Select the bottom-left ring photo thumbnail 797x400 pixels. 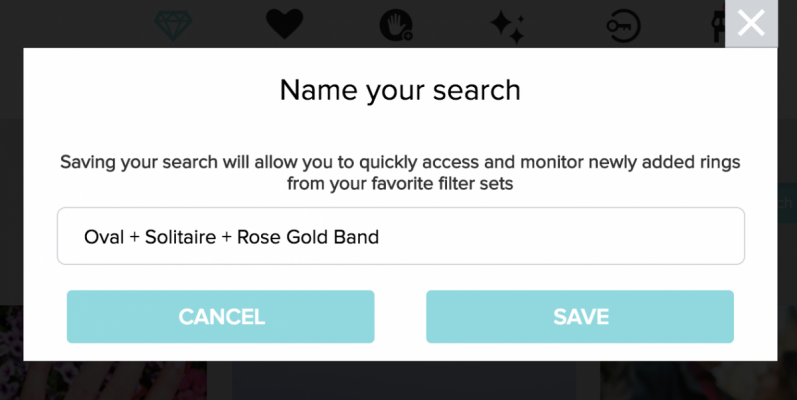103,380
